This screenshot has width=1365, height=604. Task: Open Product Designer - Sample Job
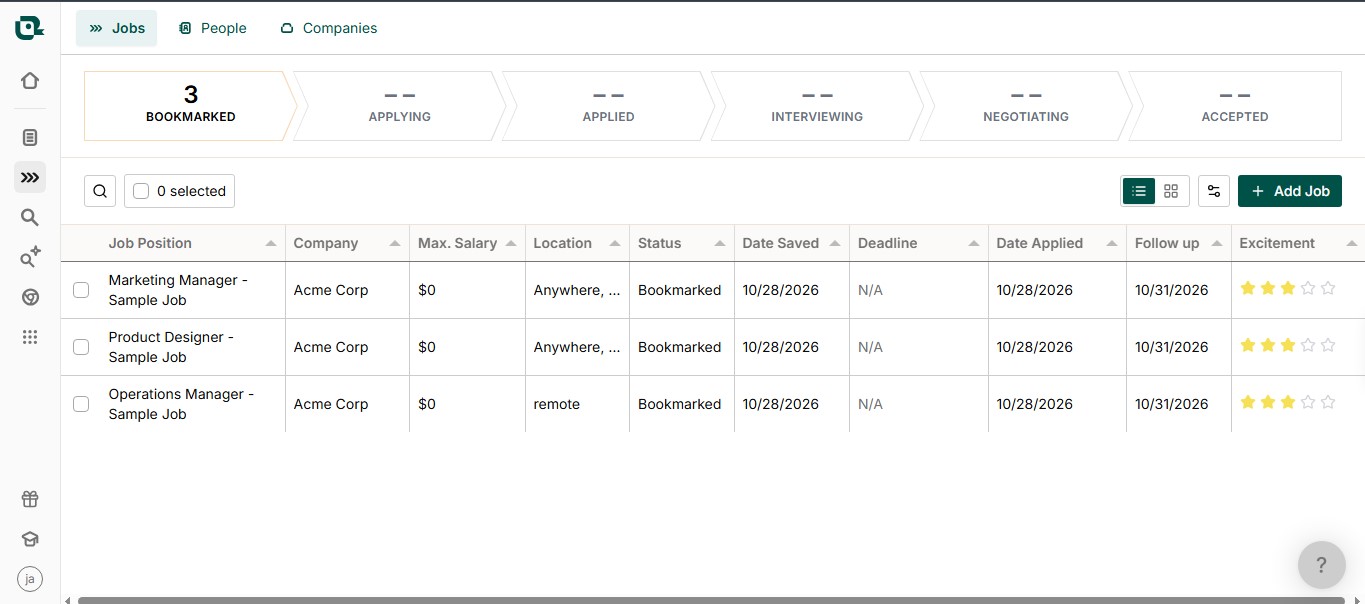(171, 347)
